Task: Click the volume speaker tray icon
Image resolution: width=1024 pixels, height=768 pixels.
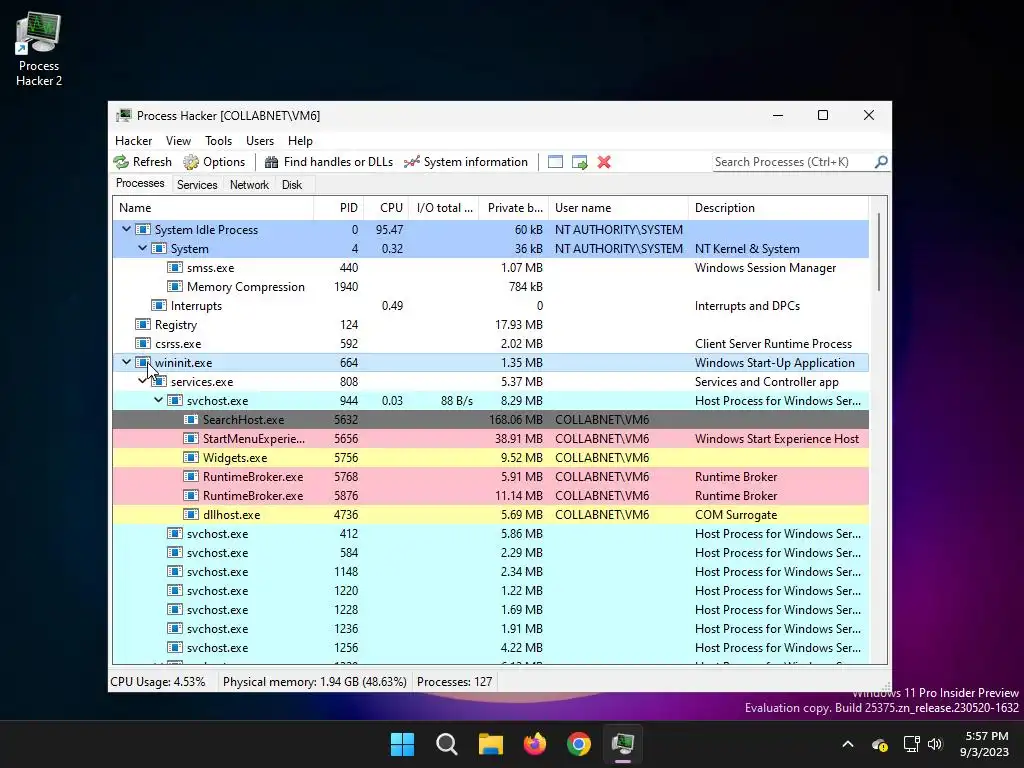Action: point(935,744)
